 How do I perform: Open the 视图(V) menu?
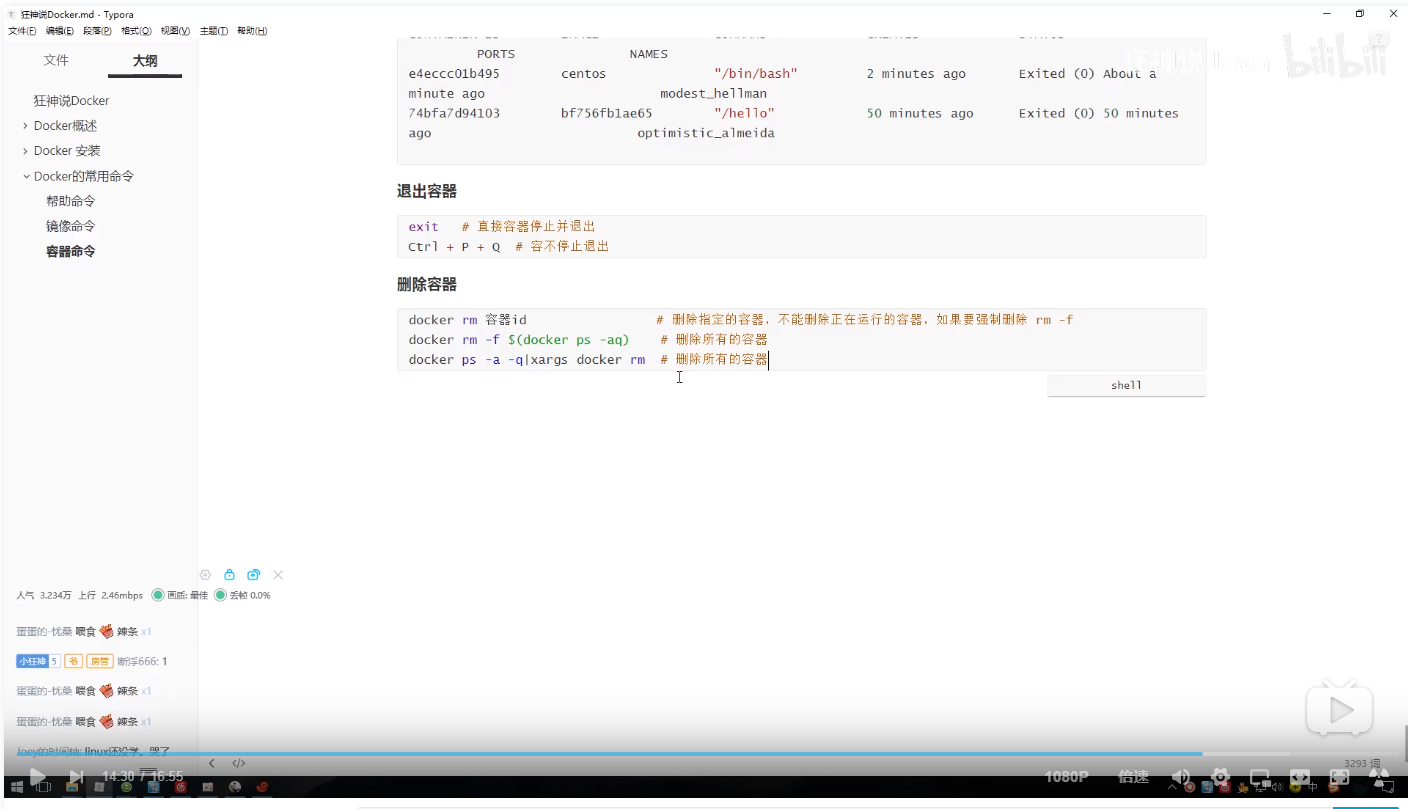pos(175,31)
